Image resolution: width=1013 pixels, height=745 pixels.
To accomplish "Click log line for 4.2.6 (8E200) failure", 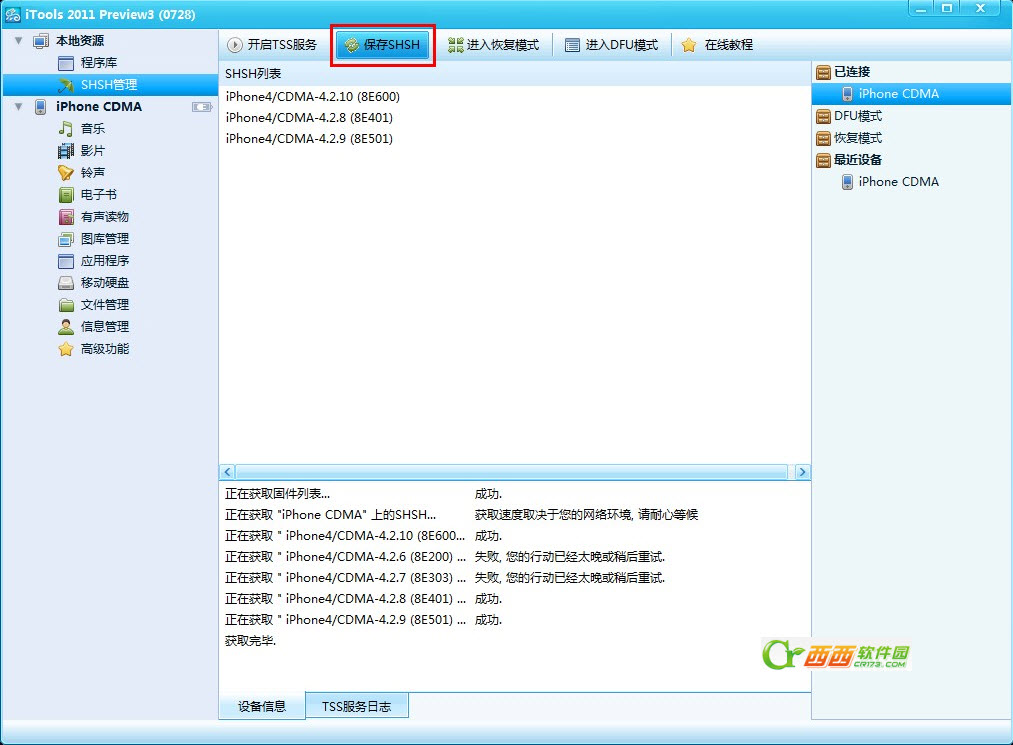I will pos(445,557).
